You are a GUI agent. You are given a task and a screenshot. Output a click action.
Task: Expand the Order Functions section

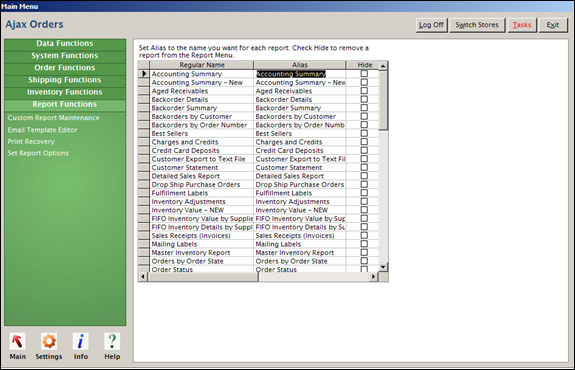(65, 68)
